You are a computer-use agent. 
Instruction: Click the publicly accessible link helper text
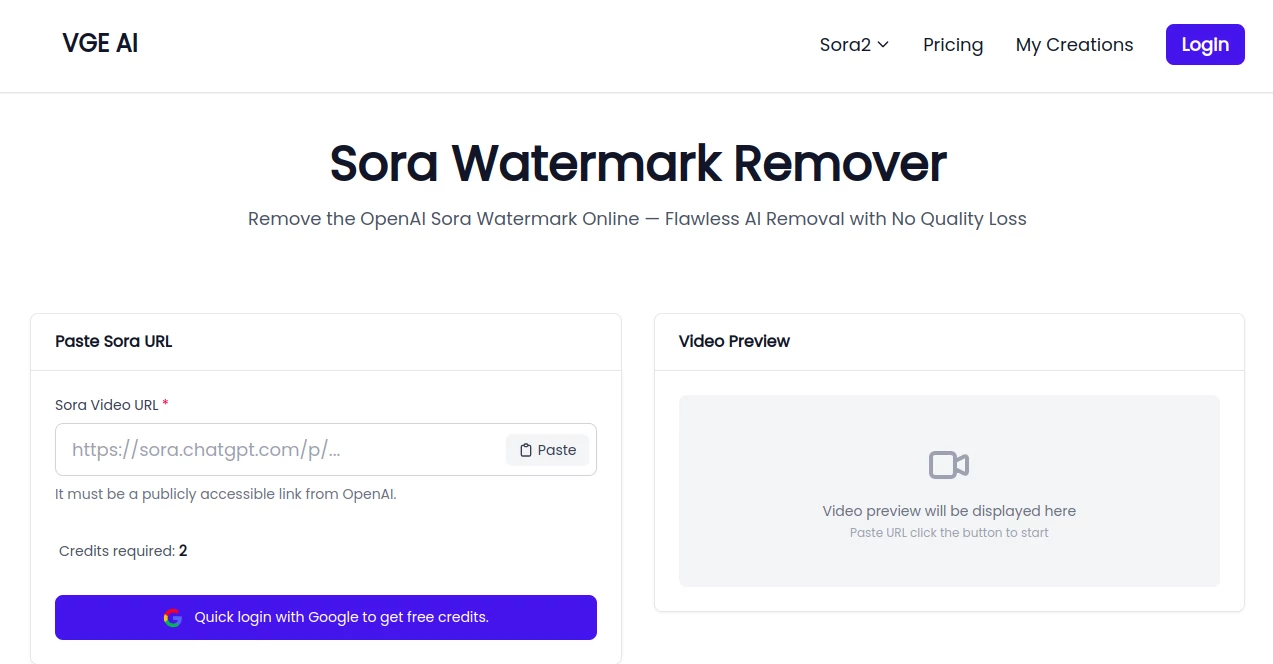click(x=225, y=493)
